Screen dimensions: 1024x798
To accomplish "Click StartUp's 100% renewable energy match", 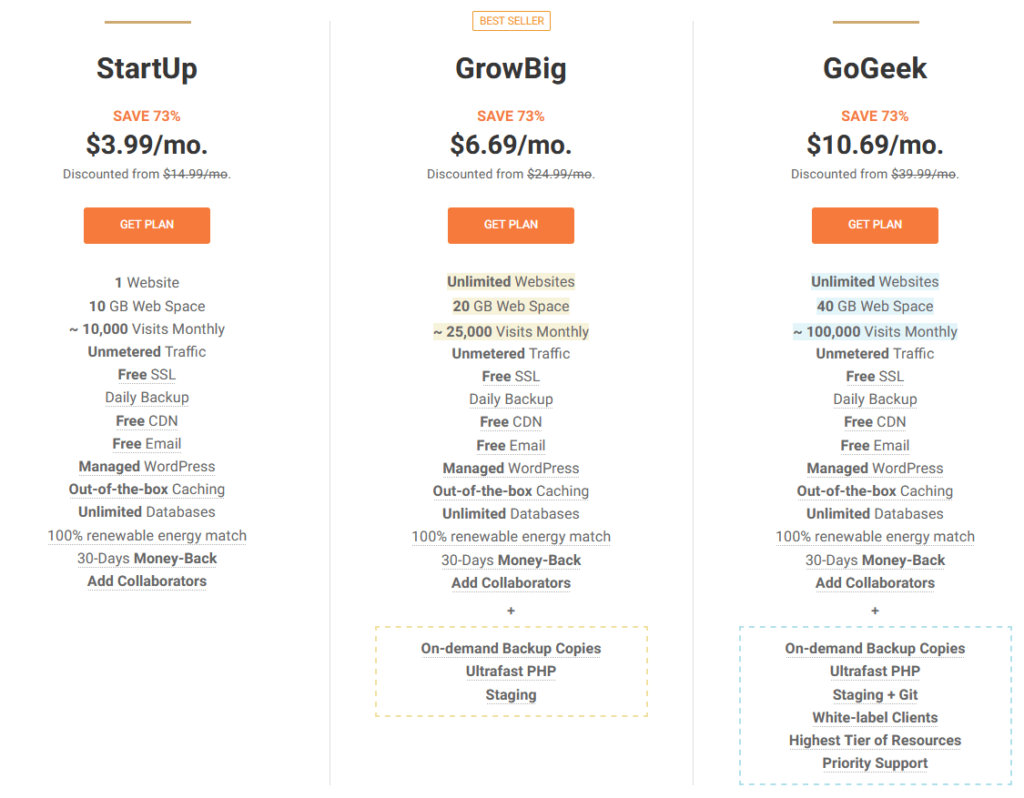I will click(147, 535).
